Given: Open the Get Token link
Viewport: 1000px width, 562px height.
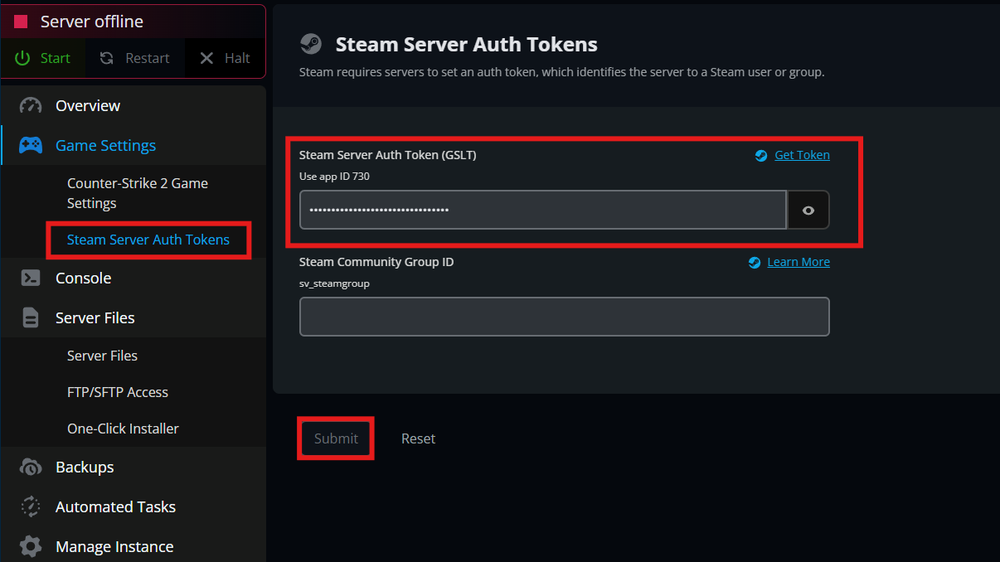Looking at the screenshot, I should coord(802,155).
